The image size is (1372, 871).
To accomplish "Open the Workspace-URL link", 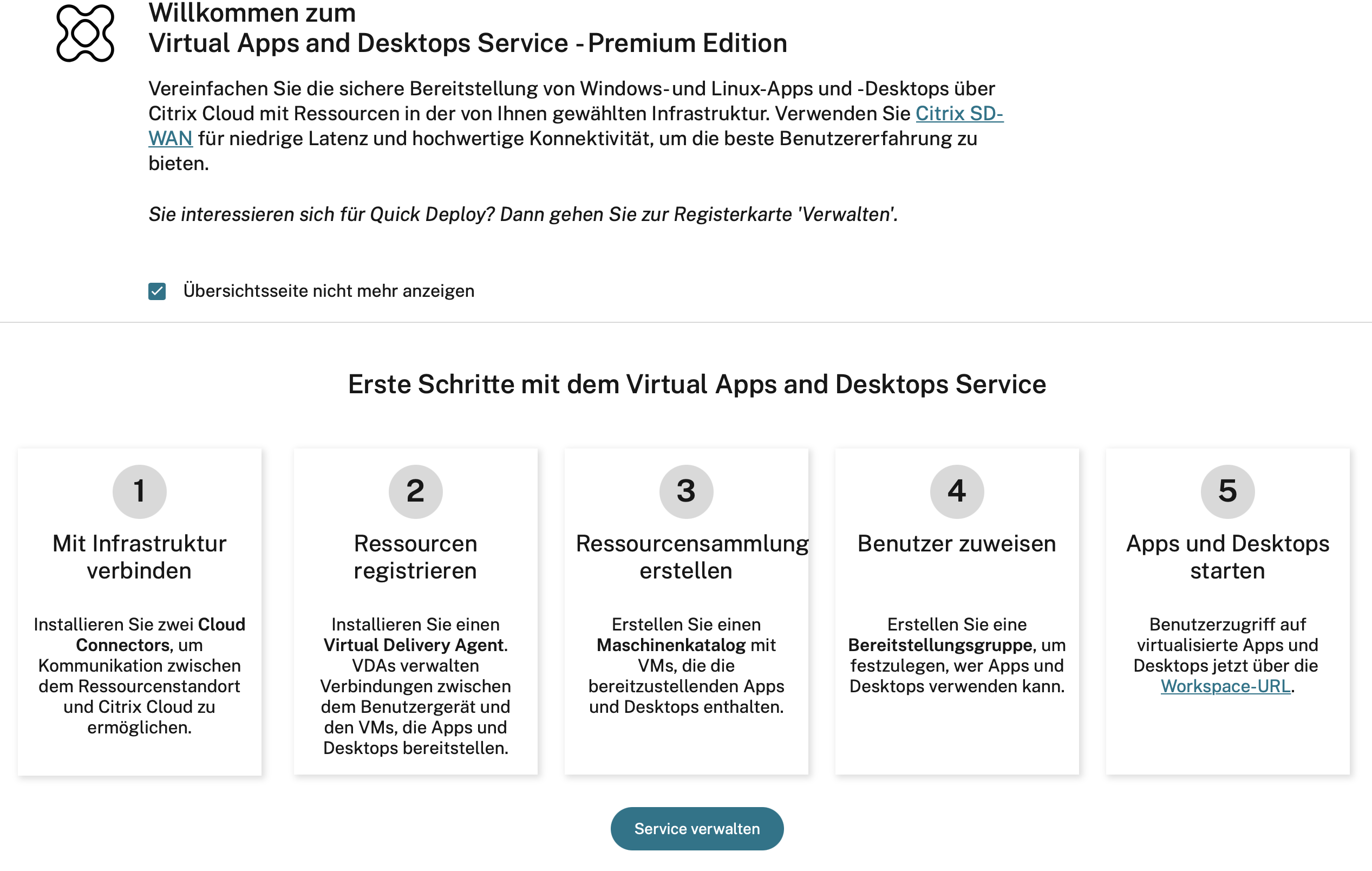I will (x=1226, y=686).
